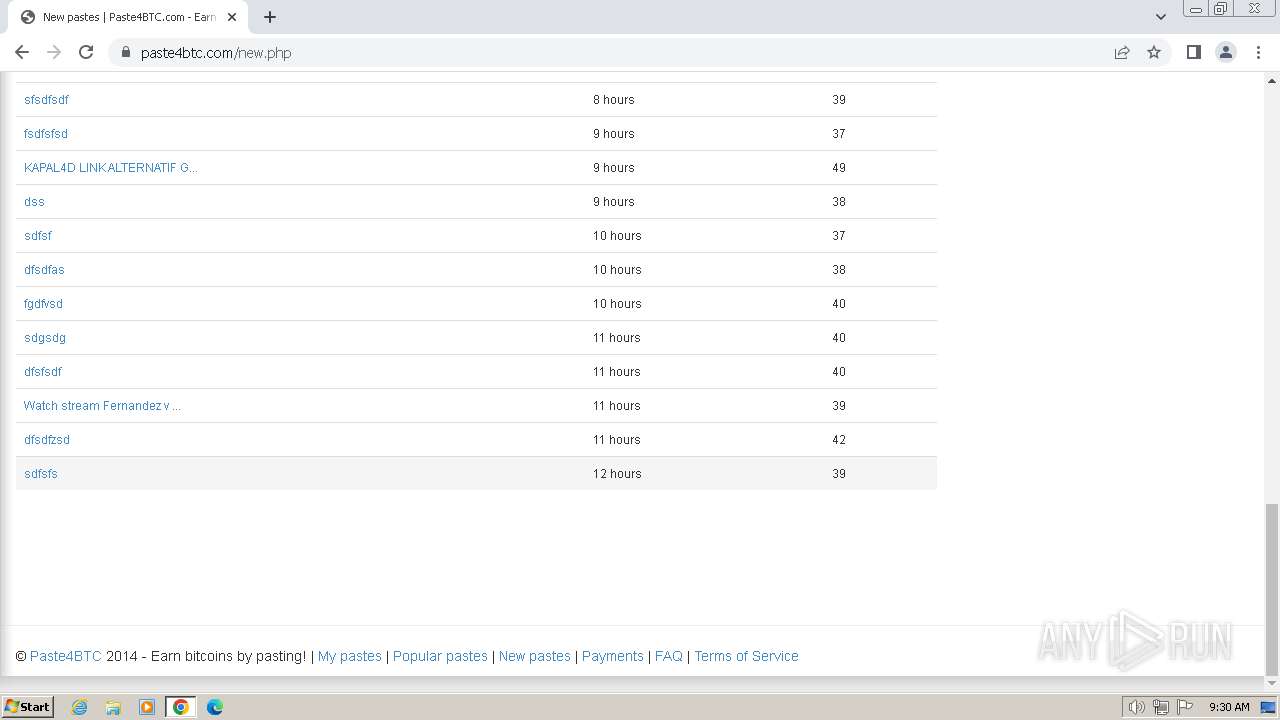Viewport: 1280px width, 720px height.
Task: Go to Popular pastes footer link
Action: [x=440, y=656]
